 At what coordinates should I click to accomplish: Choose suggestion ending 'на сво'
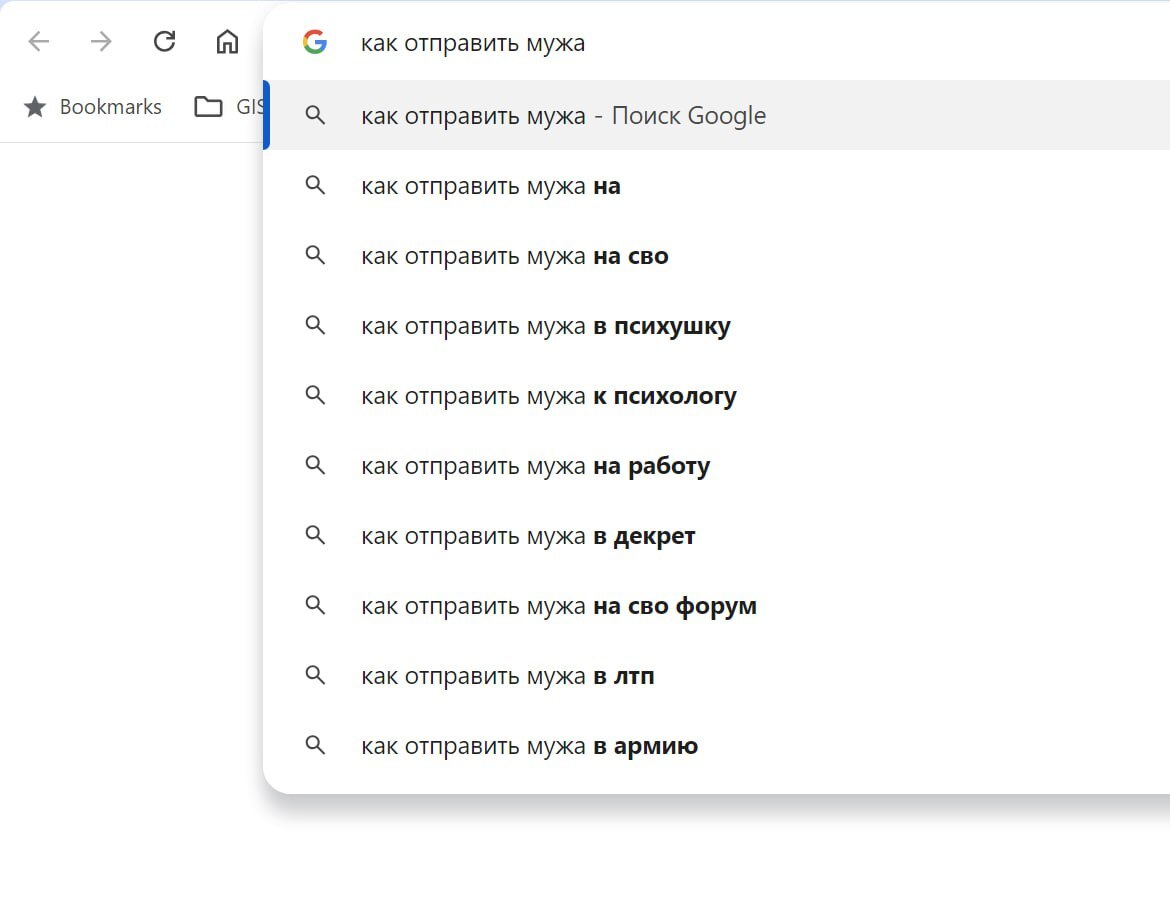tap(515, 256)
